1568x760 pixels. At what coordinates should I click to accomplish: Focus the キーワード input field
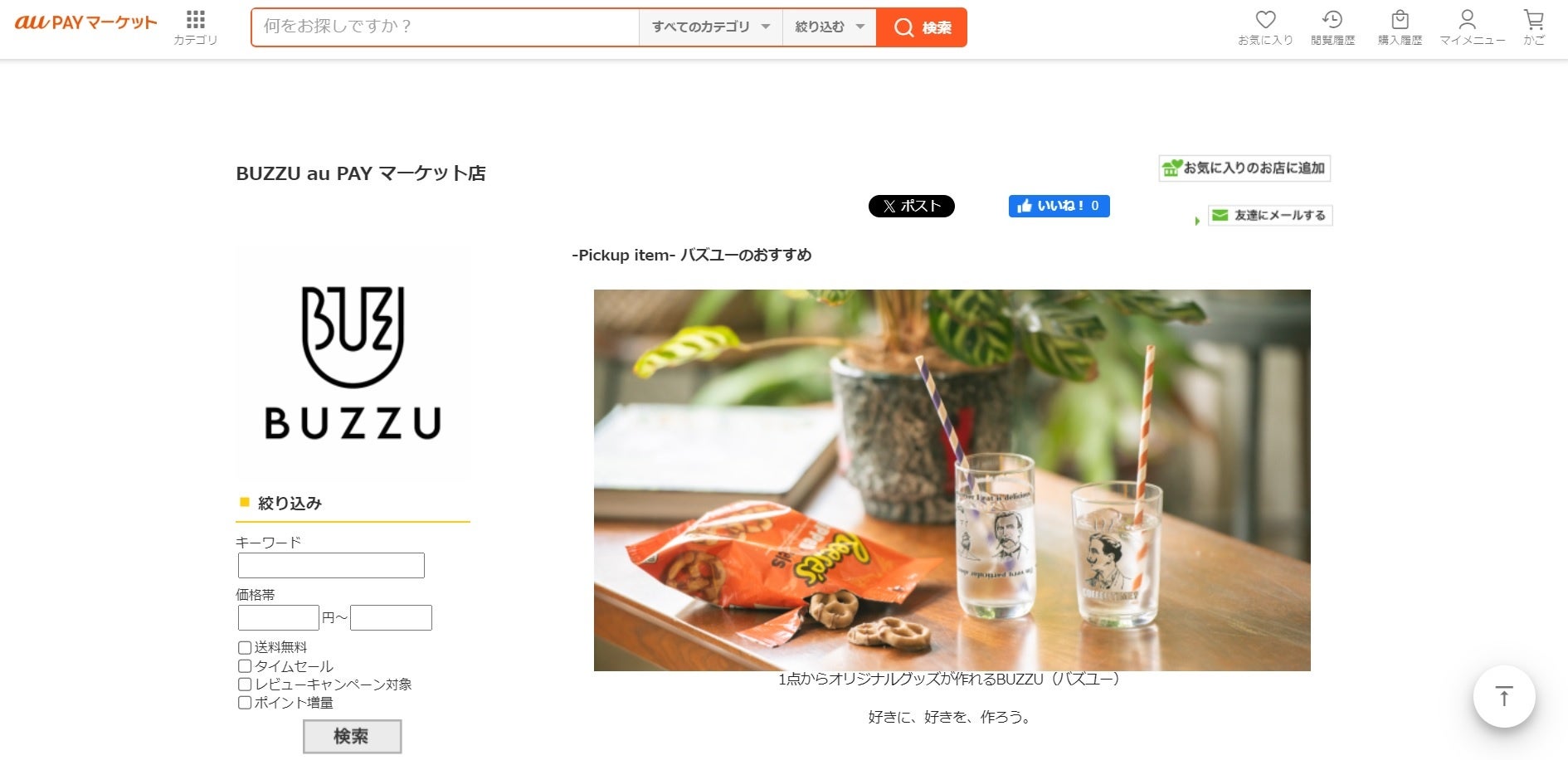click(x=331, y=566)
